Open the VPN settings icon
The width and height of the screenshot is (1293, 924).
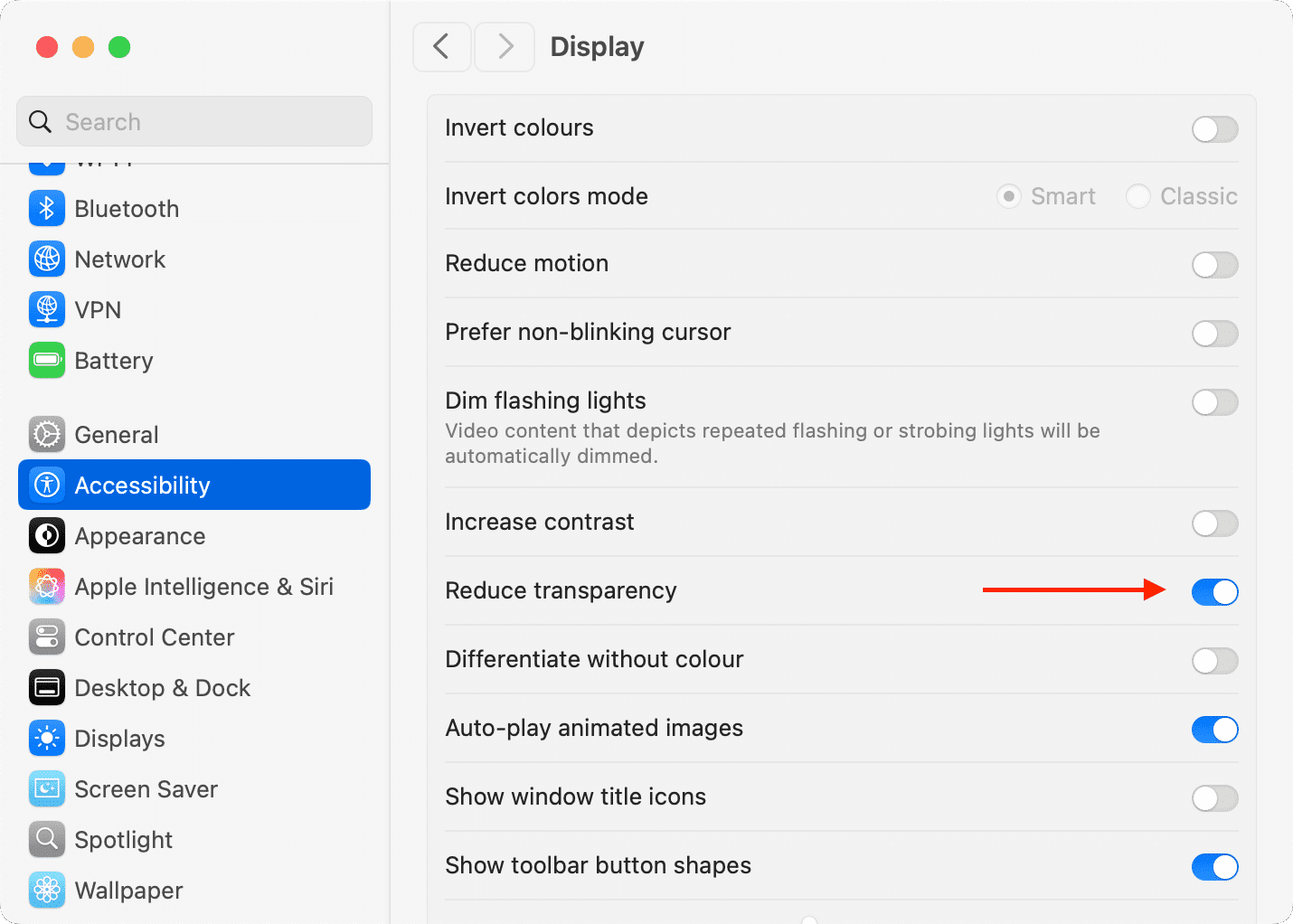pyautogui.click(x=47, y=310)
